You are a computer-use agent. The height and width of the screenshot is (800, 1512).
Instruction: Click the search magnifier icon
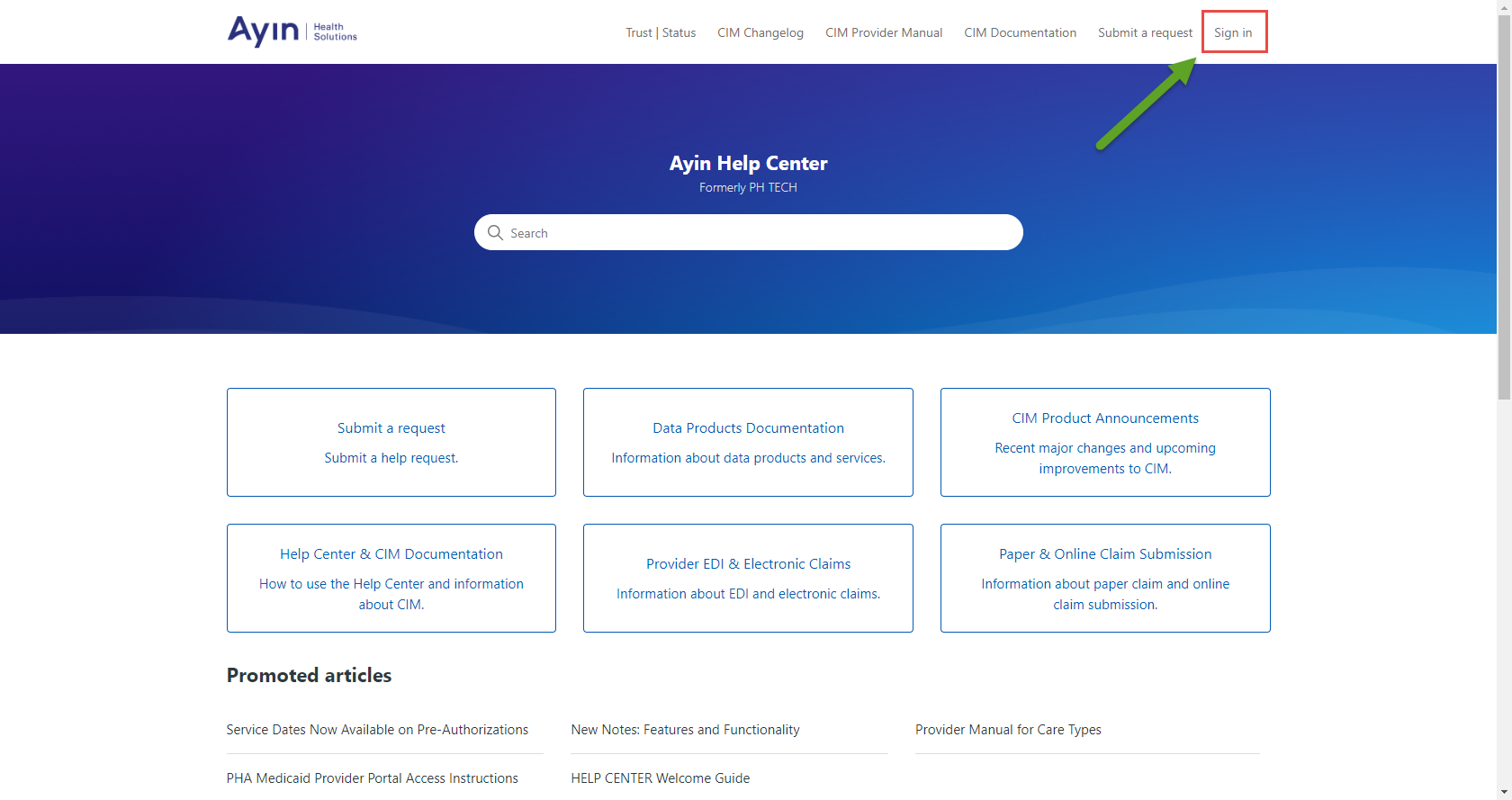(x=495, y=232)
